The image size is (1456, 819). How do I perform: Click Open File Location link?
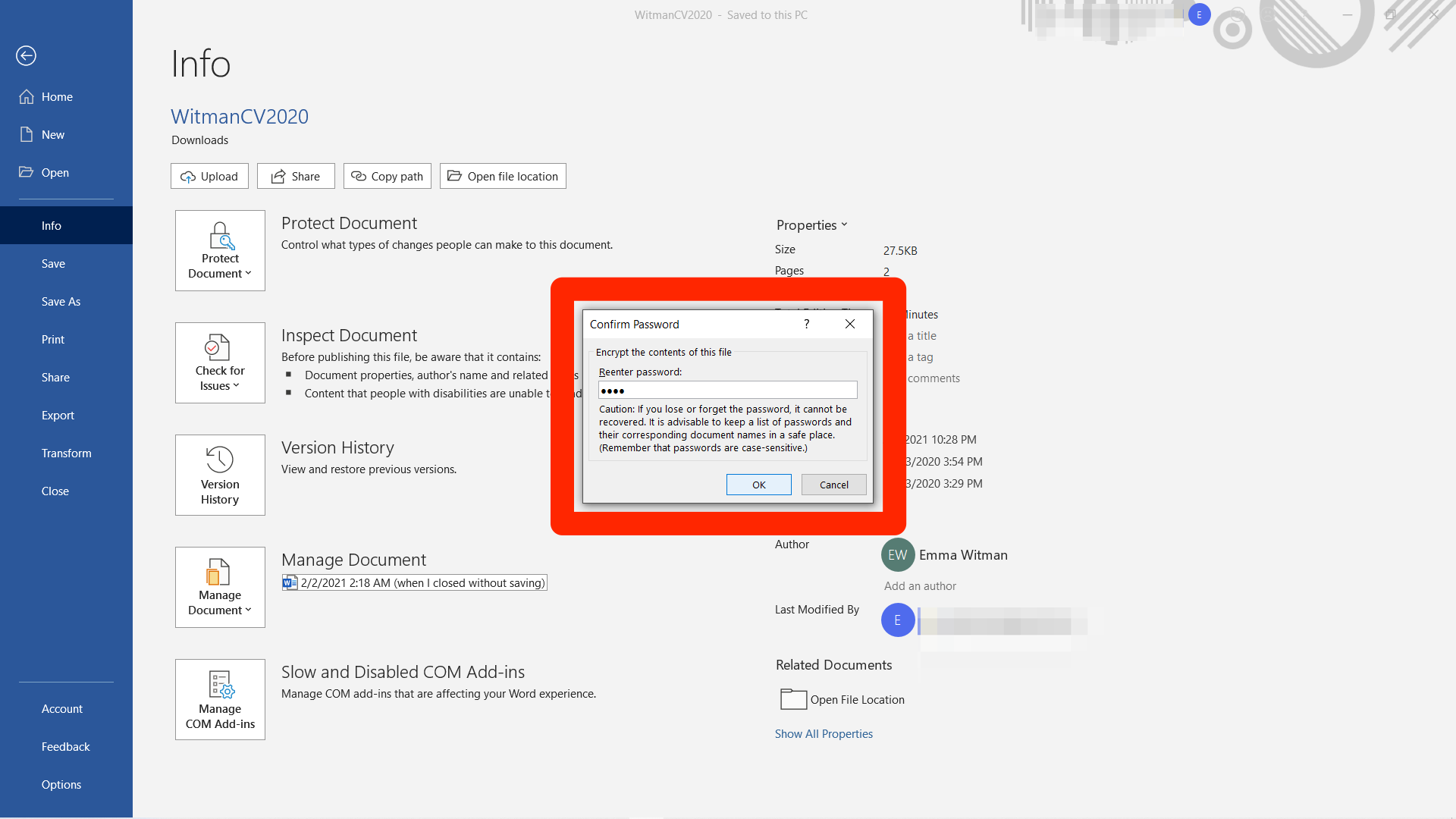pos(857,698)
